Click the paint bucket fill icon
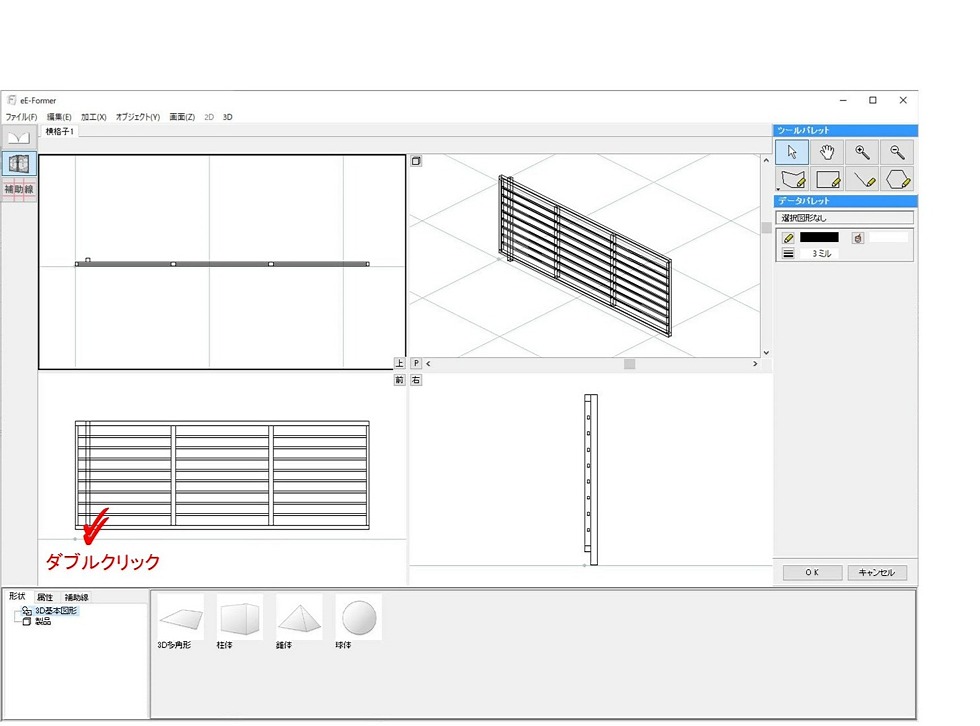Image resolution: width=980 pixels, height=726 pixels. (858, 238)
